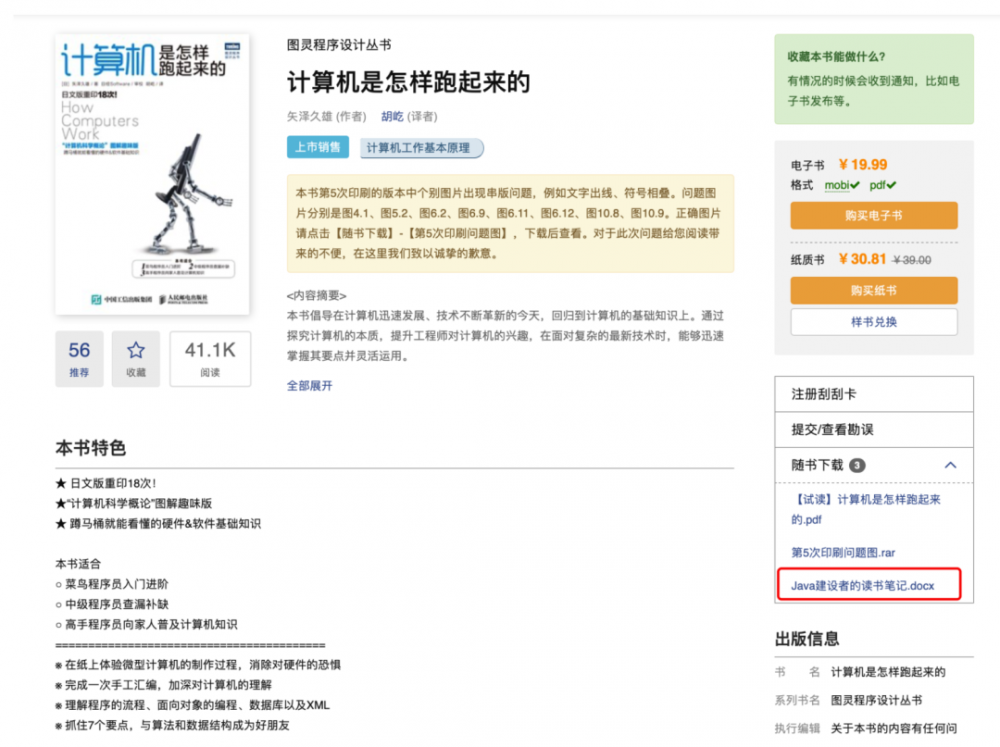The image size is (1000, 747).
Task: Open author link 矢泽久雄
Action: (308, 116)
